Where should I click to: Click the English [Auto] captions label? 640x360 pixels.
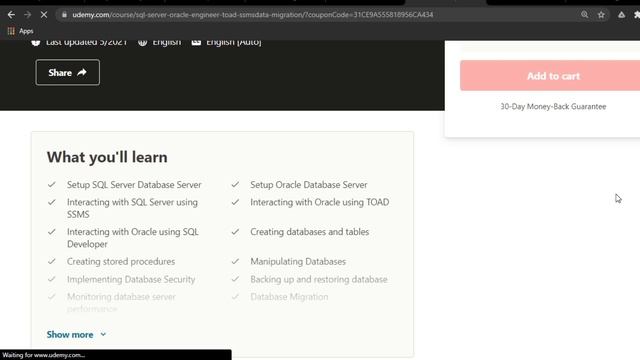pos(233,42)
